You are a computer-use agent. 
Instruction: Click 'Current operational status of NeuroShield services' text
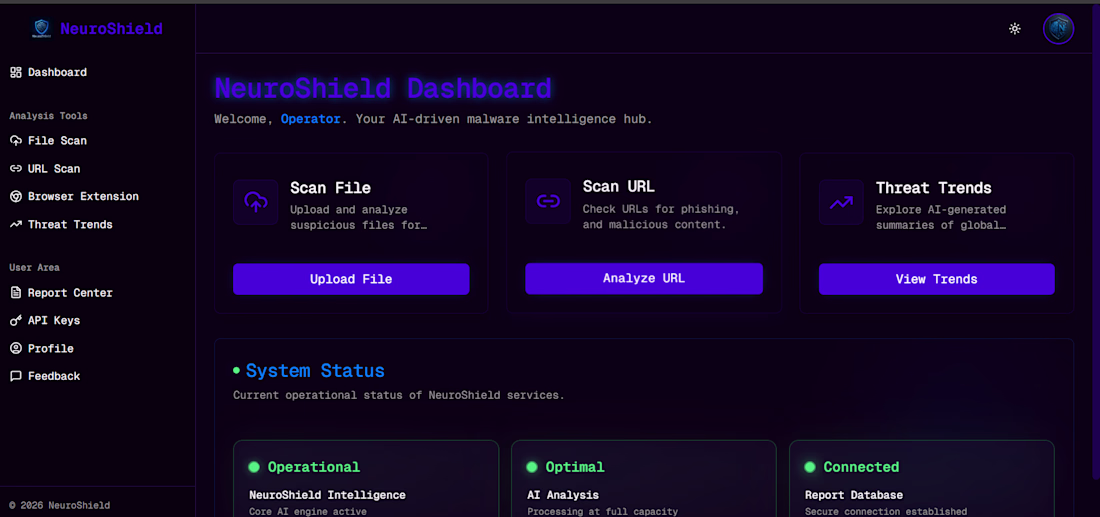point(398,395)
